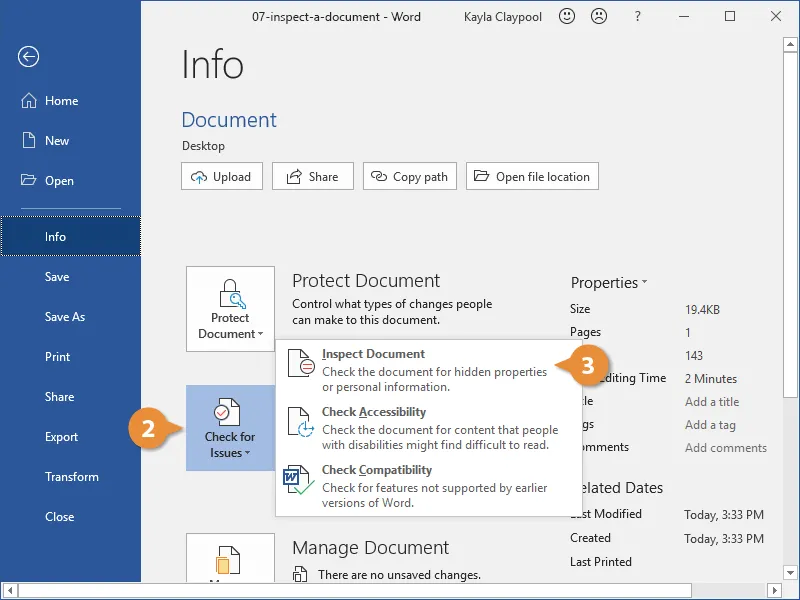
Task: Open the Print tab in sidebar
Action: pyautogui.click(x=58, y=357)
